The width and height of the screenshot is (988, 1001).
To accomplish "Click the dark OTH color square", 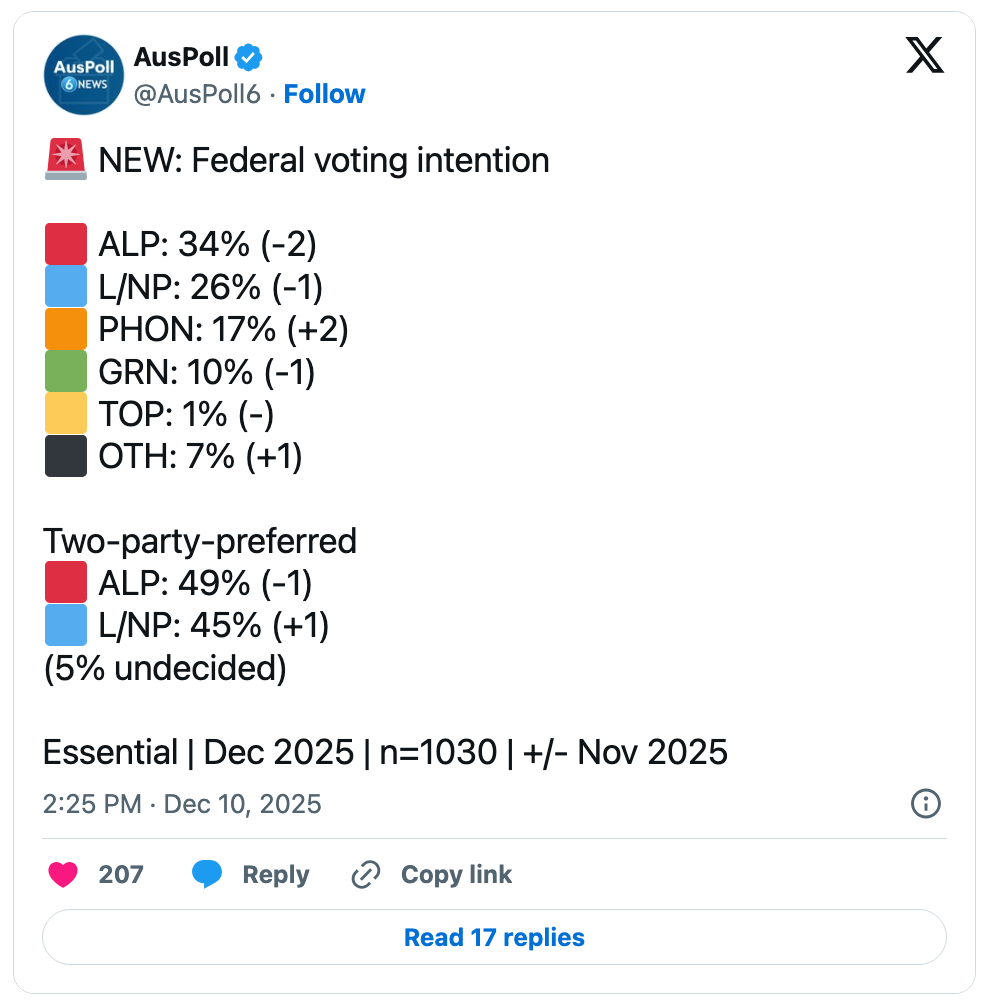I will [66, 457].
